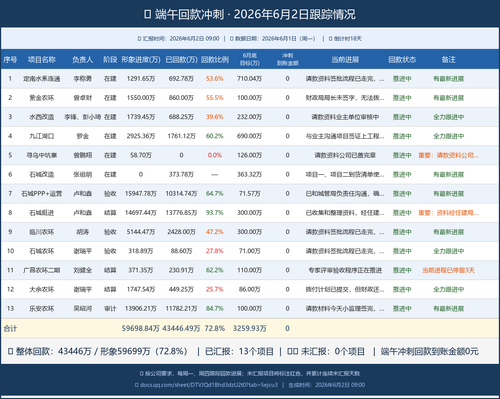Click the 推进中 status in row 13
Screen dimensions: 500x399
pos(402,308)
